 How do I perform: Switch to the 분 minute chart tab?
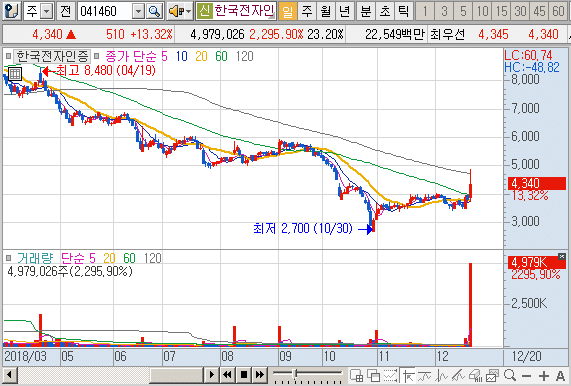point(365,11)
